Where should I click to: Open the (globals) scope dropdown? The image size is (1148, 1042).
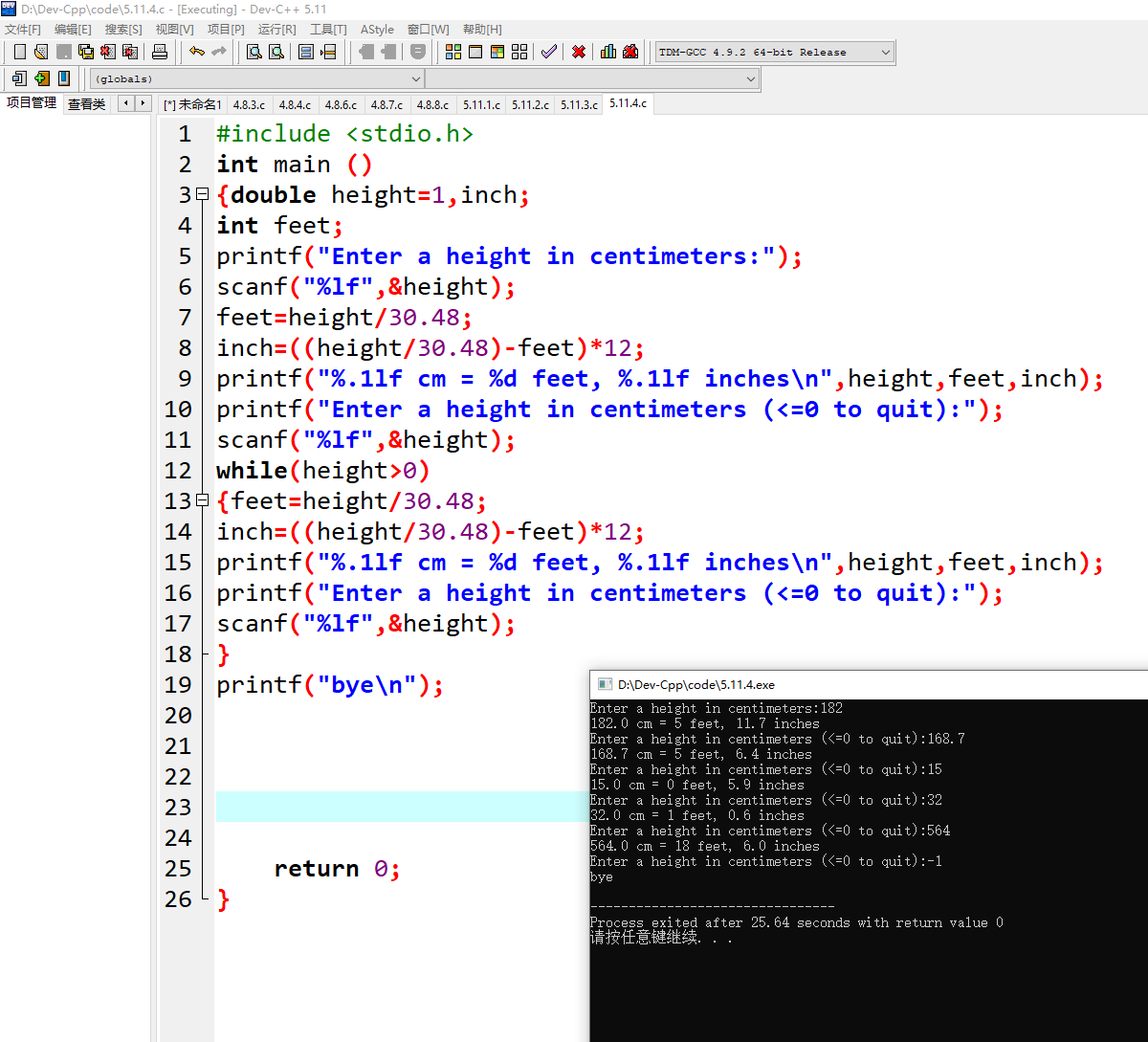tap(256, 78)
